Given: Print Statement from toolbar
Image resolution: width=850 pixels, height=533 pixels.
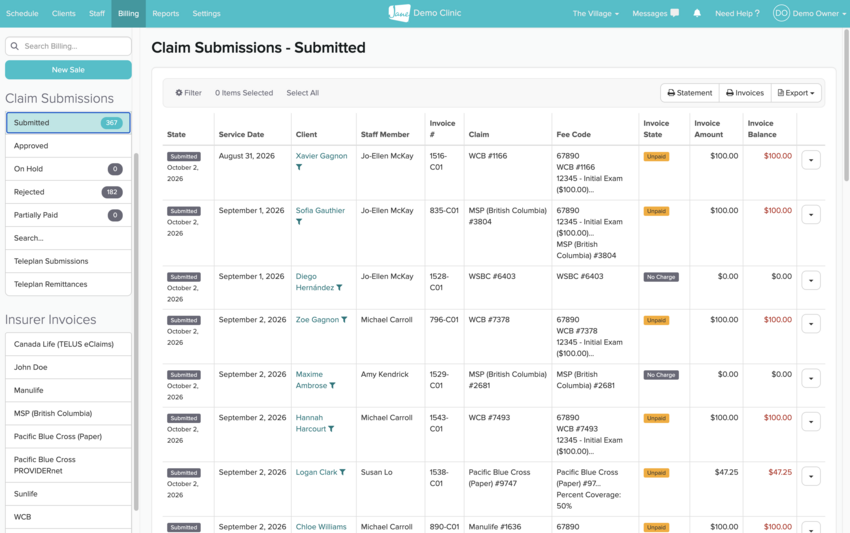Looking at the screenshot, I should (x=690, y=93).
